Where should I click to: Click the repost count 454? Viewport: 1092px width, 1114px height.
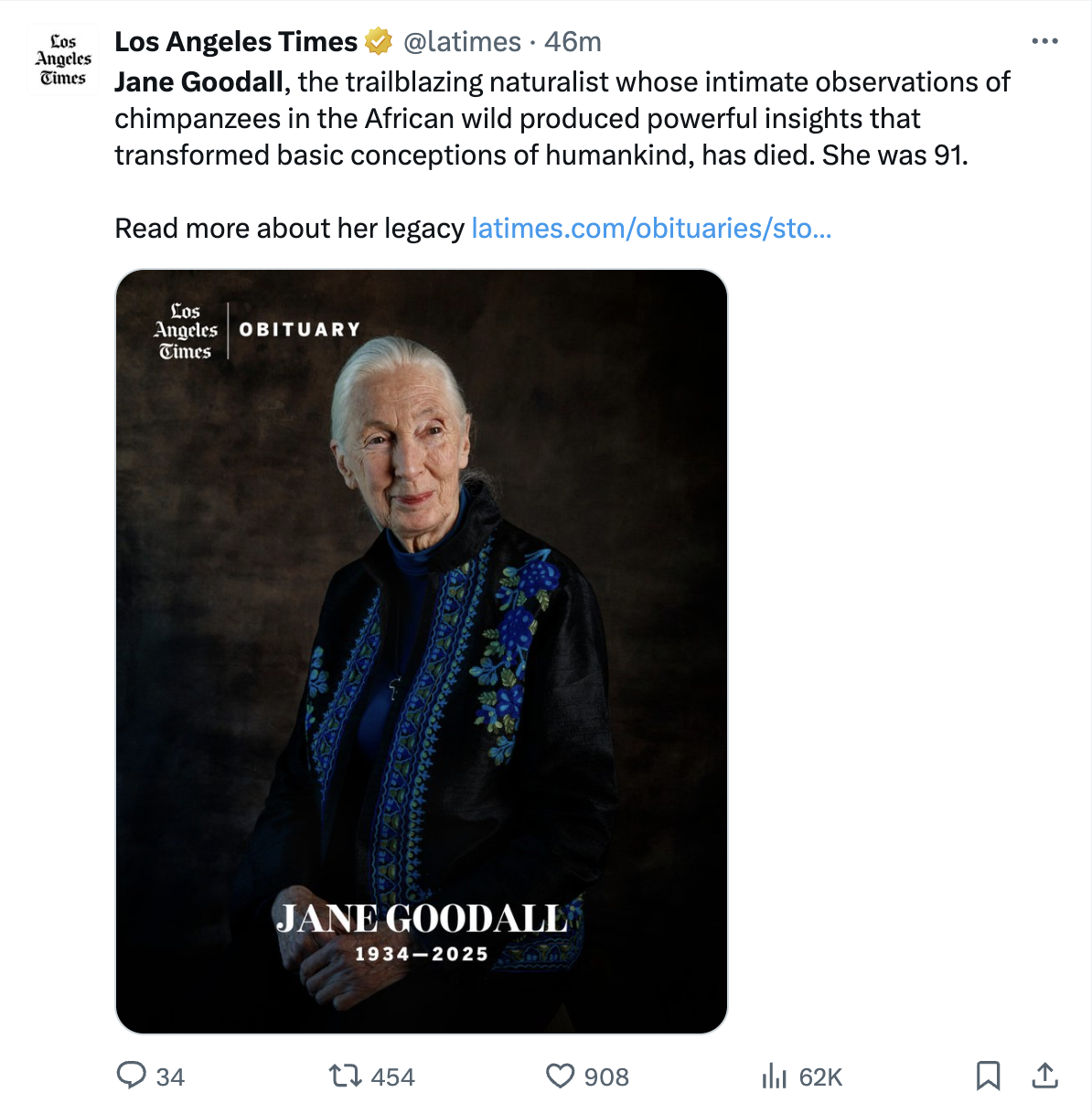(x=393, y=1077)
